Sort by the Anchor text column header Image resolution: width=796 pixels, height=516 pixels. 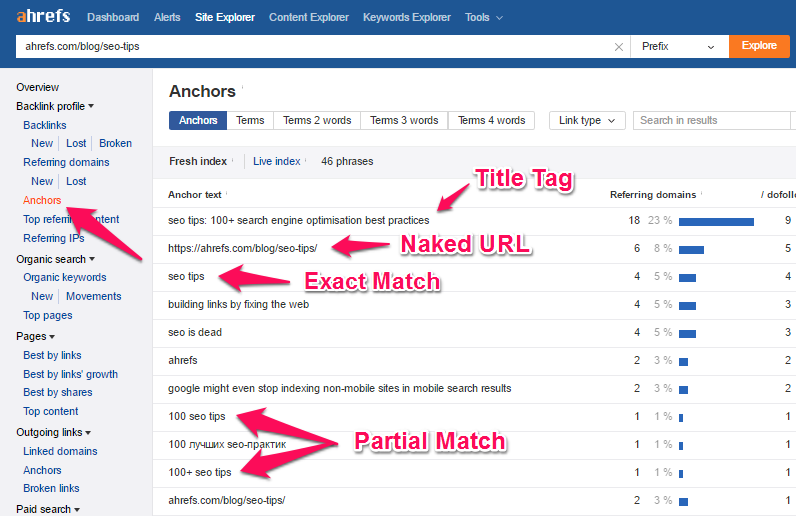pos(194,195)
